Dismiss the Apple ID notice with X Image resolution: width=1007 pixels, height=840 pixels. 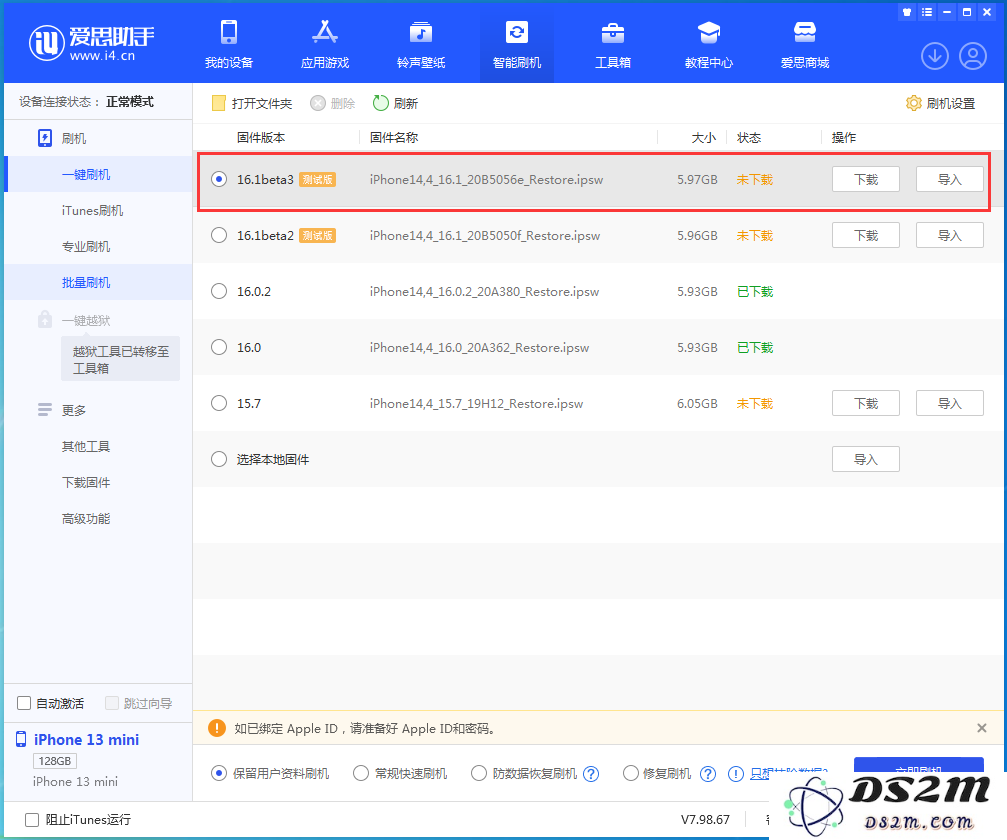[981, 728]
